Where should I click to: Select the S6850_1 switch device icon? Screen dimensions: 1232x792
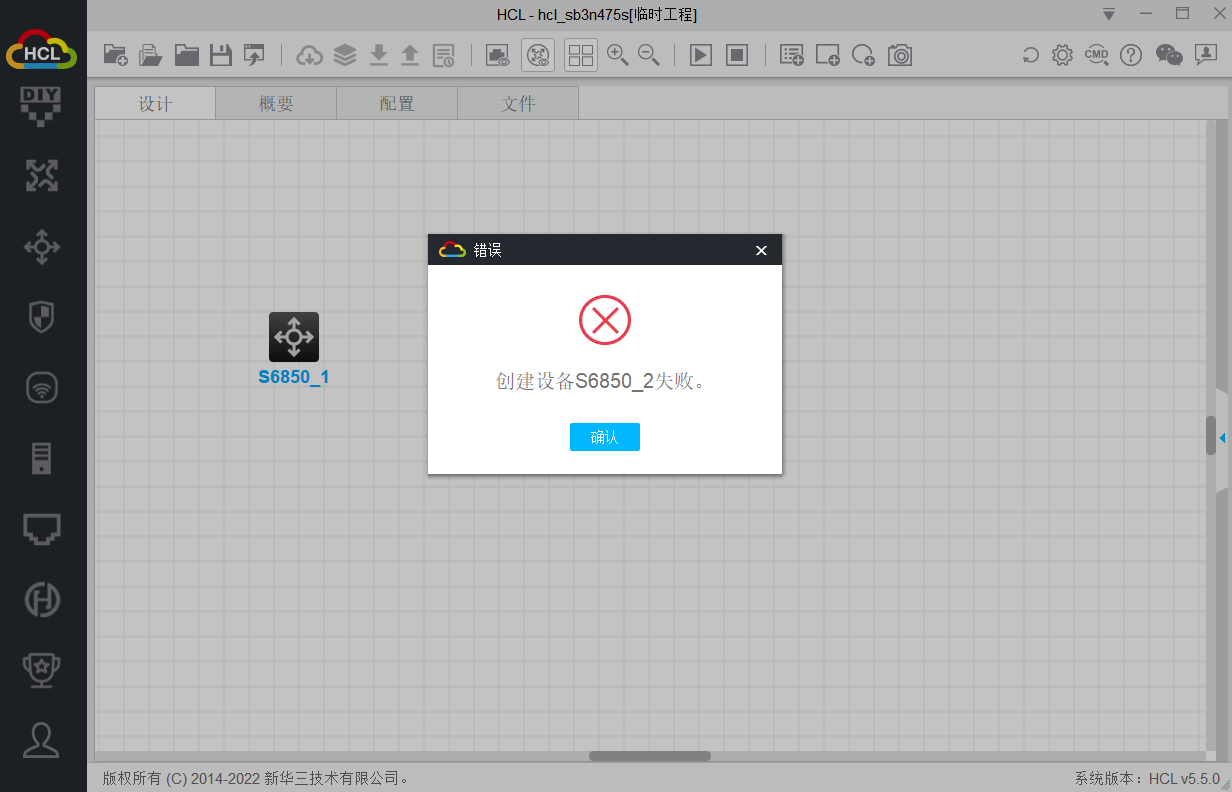click(294, 337)
